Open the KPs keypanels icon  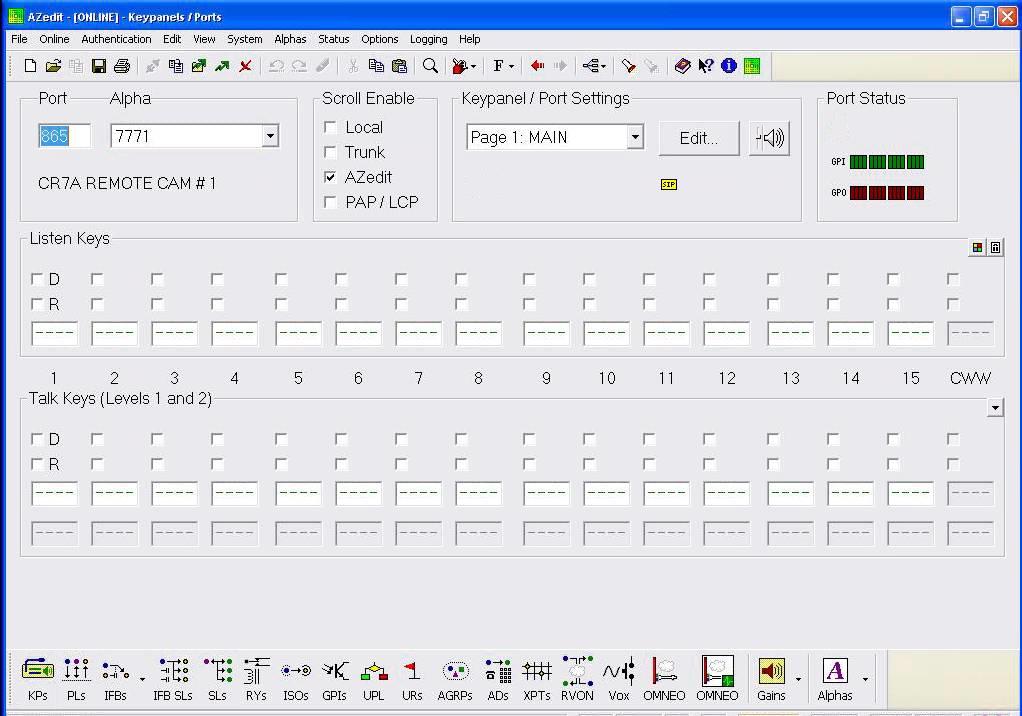point(37,678)
